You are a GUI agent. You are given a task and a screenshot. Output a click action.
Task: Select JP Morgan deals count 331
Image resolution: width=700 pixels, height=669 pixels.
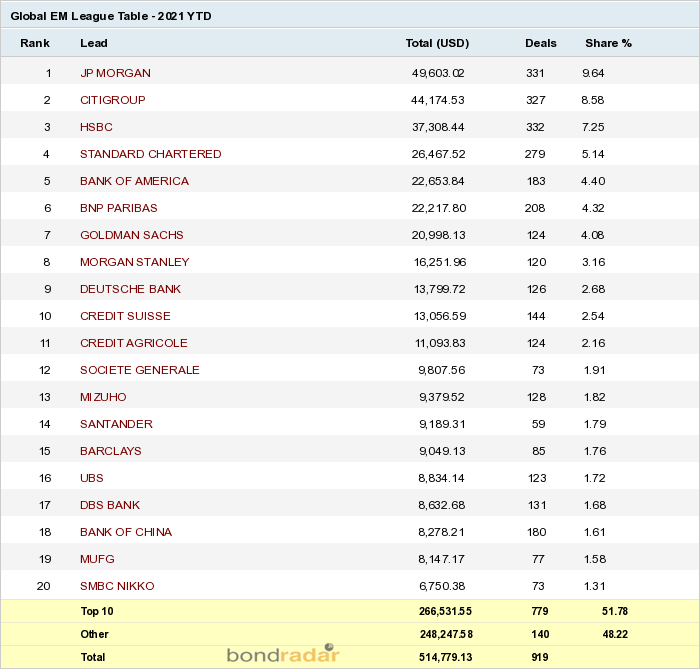[535, 73]
